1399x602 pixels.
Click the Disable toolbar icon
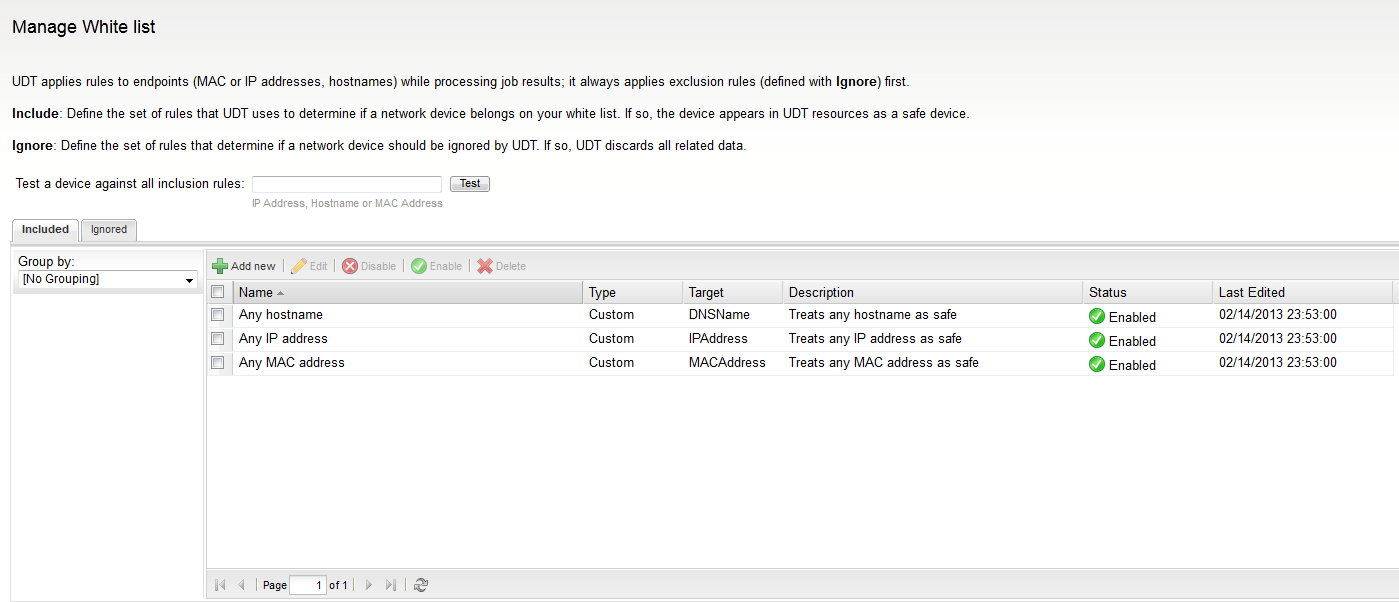click(x=352, y=265)
